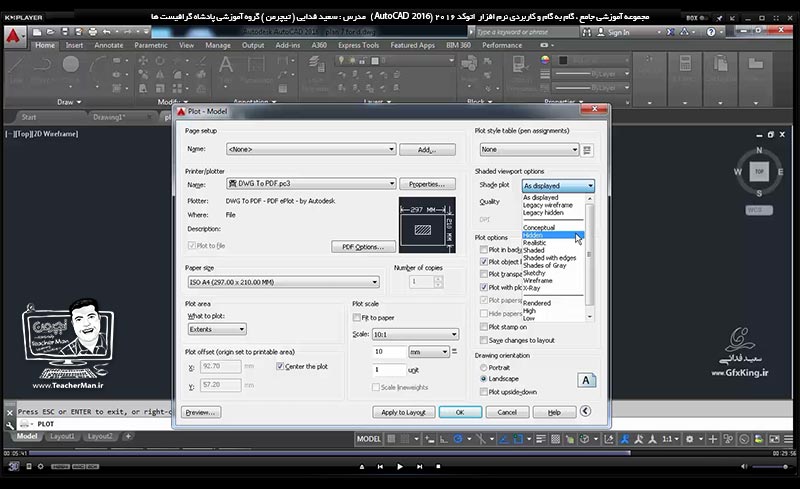
Task: Toggle Plot upside-down checkbox
Action: [x=484, y=392]
